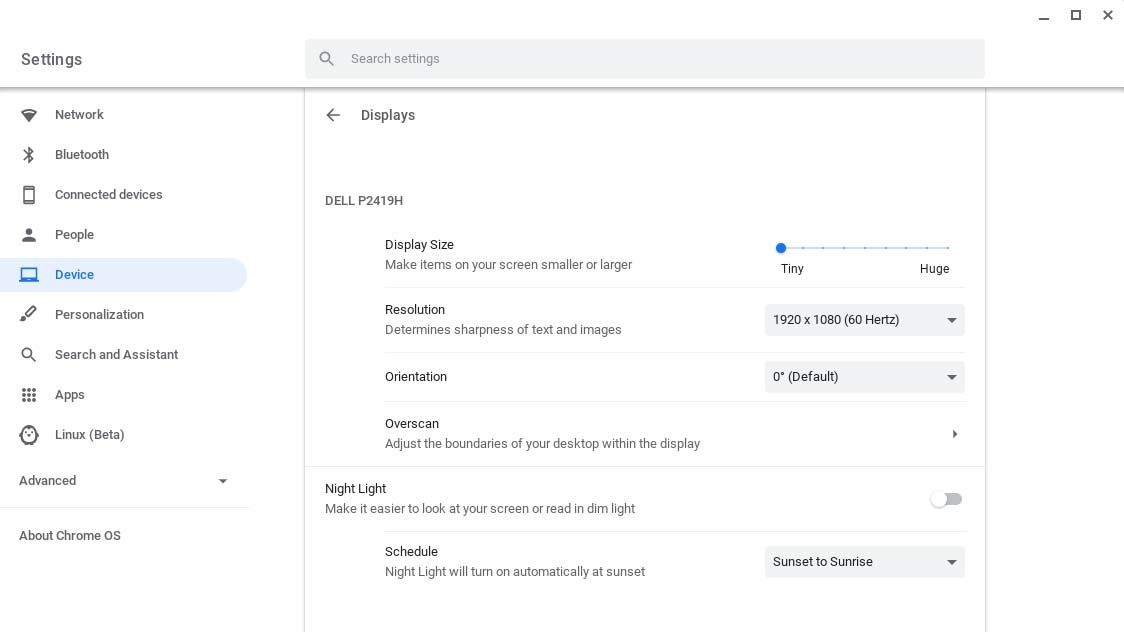Viewport: 1124px width, 632px height.
Task: Click the Apps grid icon in sidebar
Action: [x=29, y=394]
